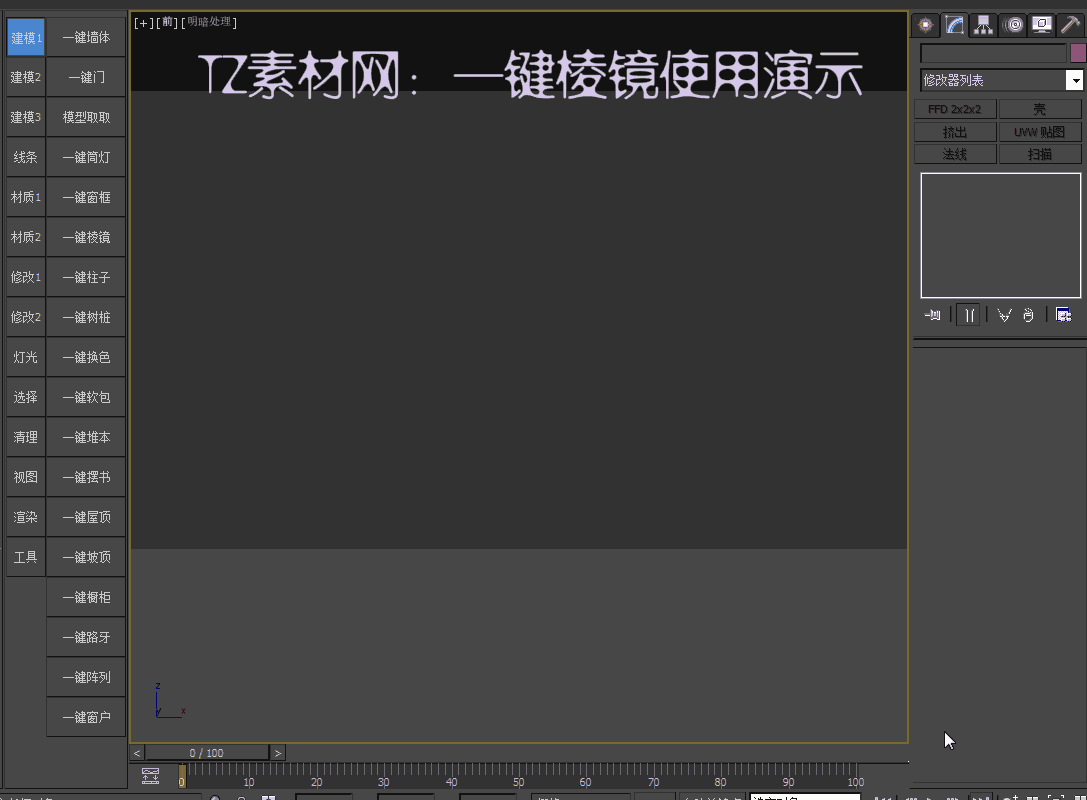This screenshot has height=800, width=1087.
Task: Select the 渲染 category tab
Action: point(26,517)
